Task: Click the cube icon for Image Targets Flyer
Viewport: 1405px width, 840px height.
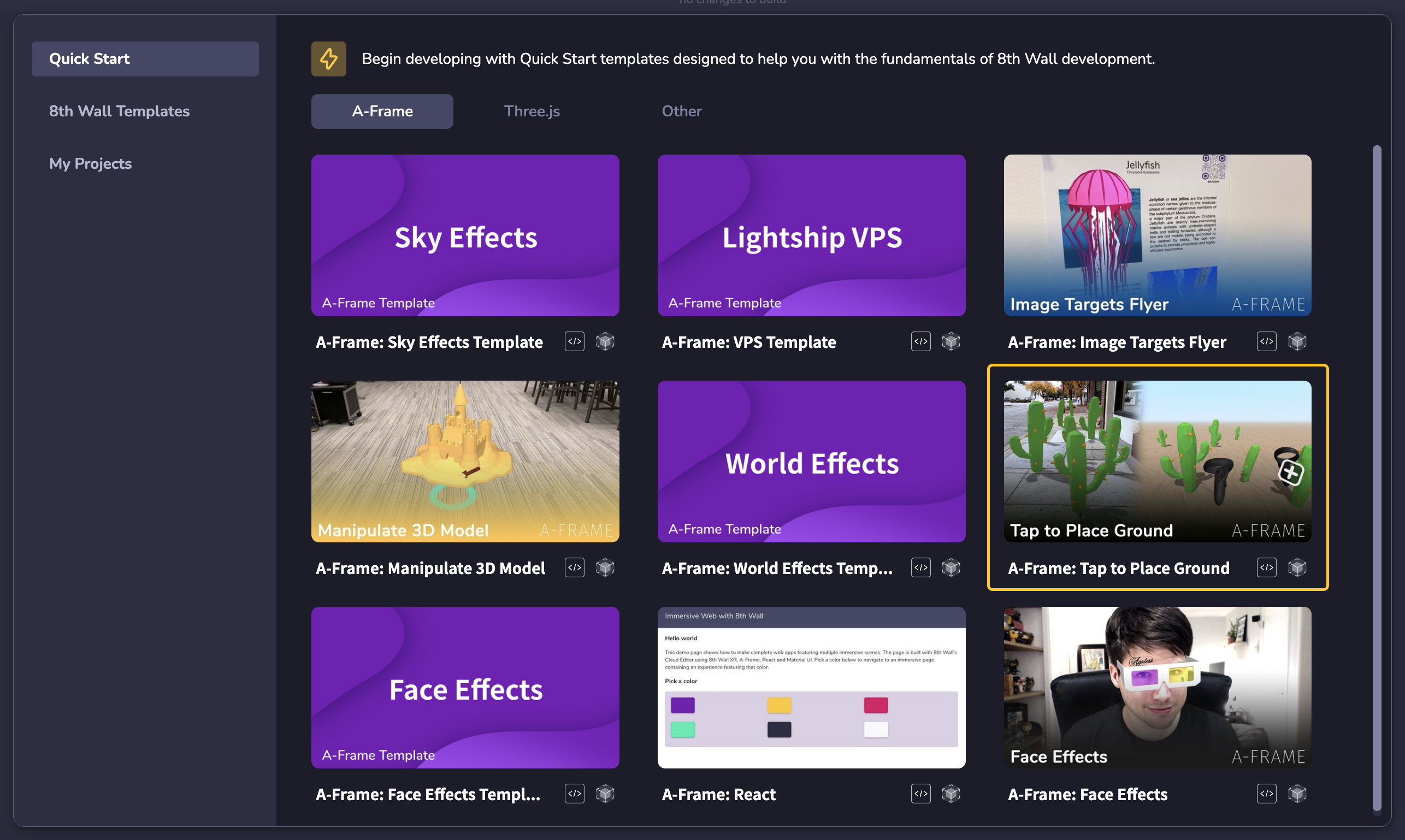Action: (1297, 341)
